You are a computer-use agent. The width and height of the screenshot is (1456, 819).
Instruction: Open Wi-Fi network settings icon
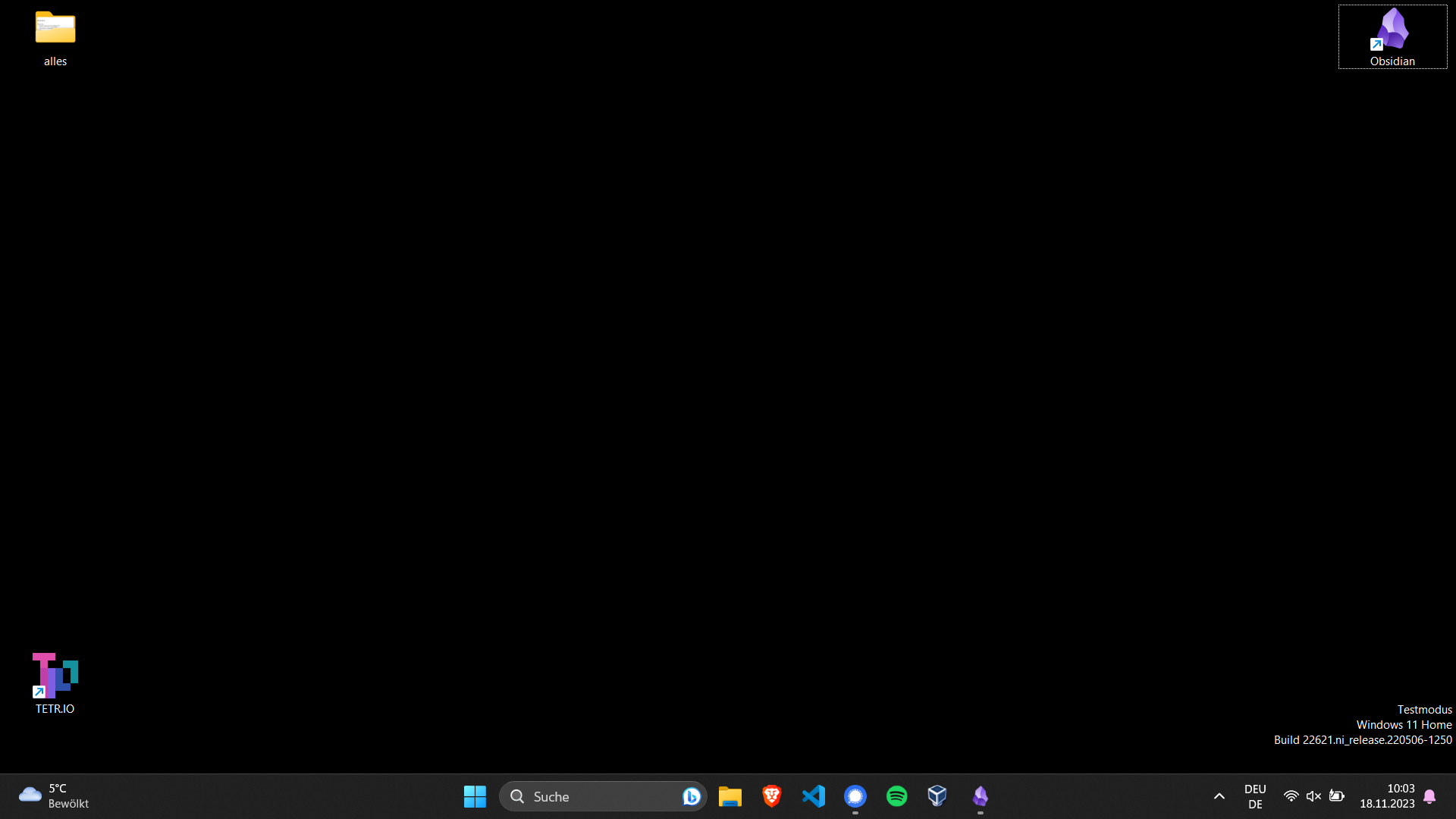click(x=1291, y=796)
